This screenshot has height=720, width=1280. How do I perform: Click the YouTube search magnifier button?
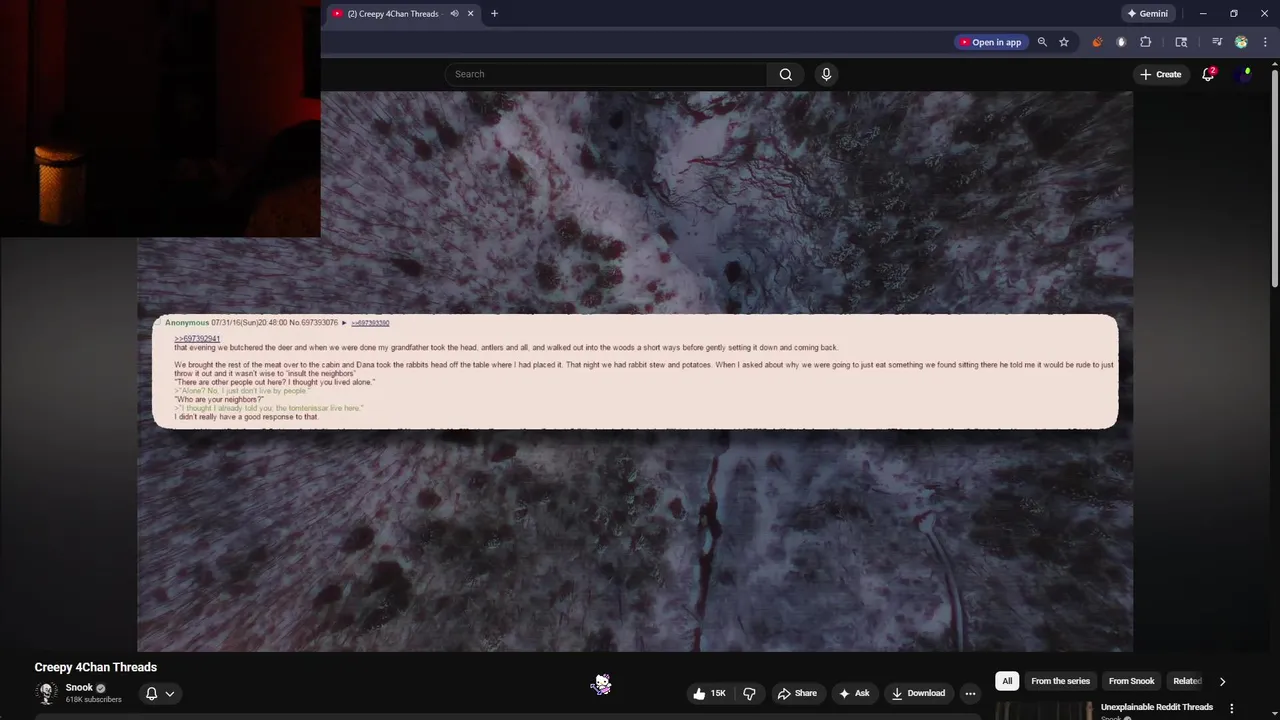(x=785, y=74)
